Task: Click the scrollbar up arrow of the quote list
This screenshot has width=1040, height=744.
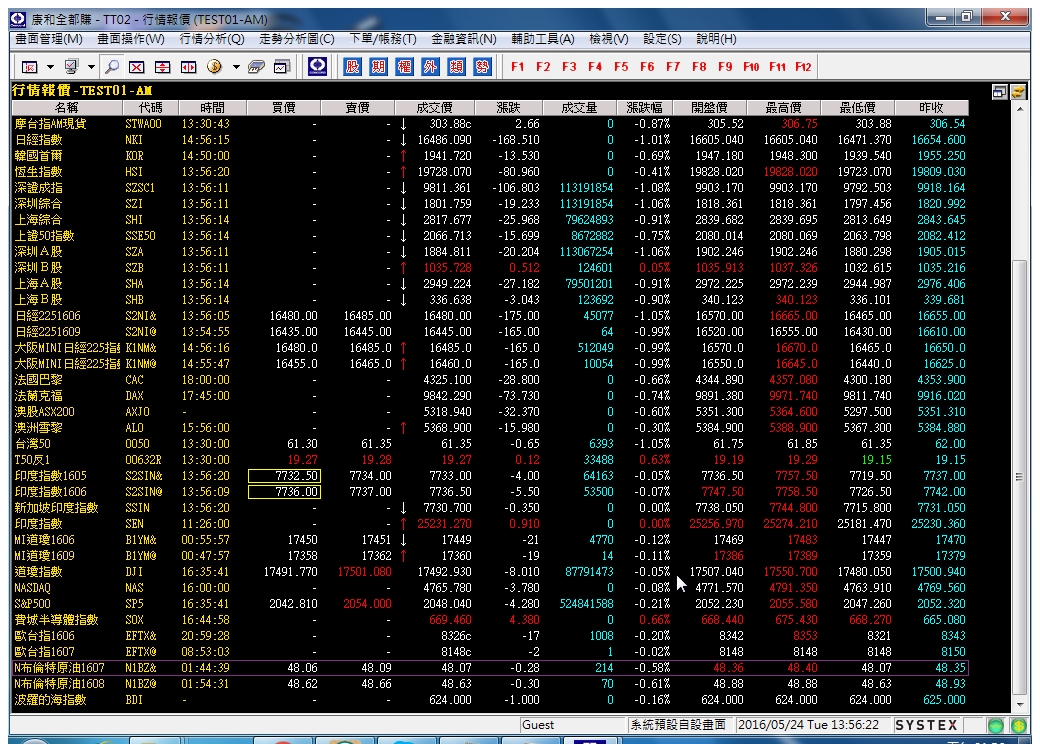Action: click(1019, 108)
